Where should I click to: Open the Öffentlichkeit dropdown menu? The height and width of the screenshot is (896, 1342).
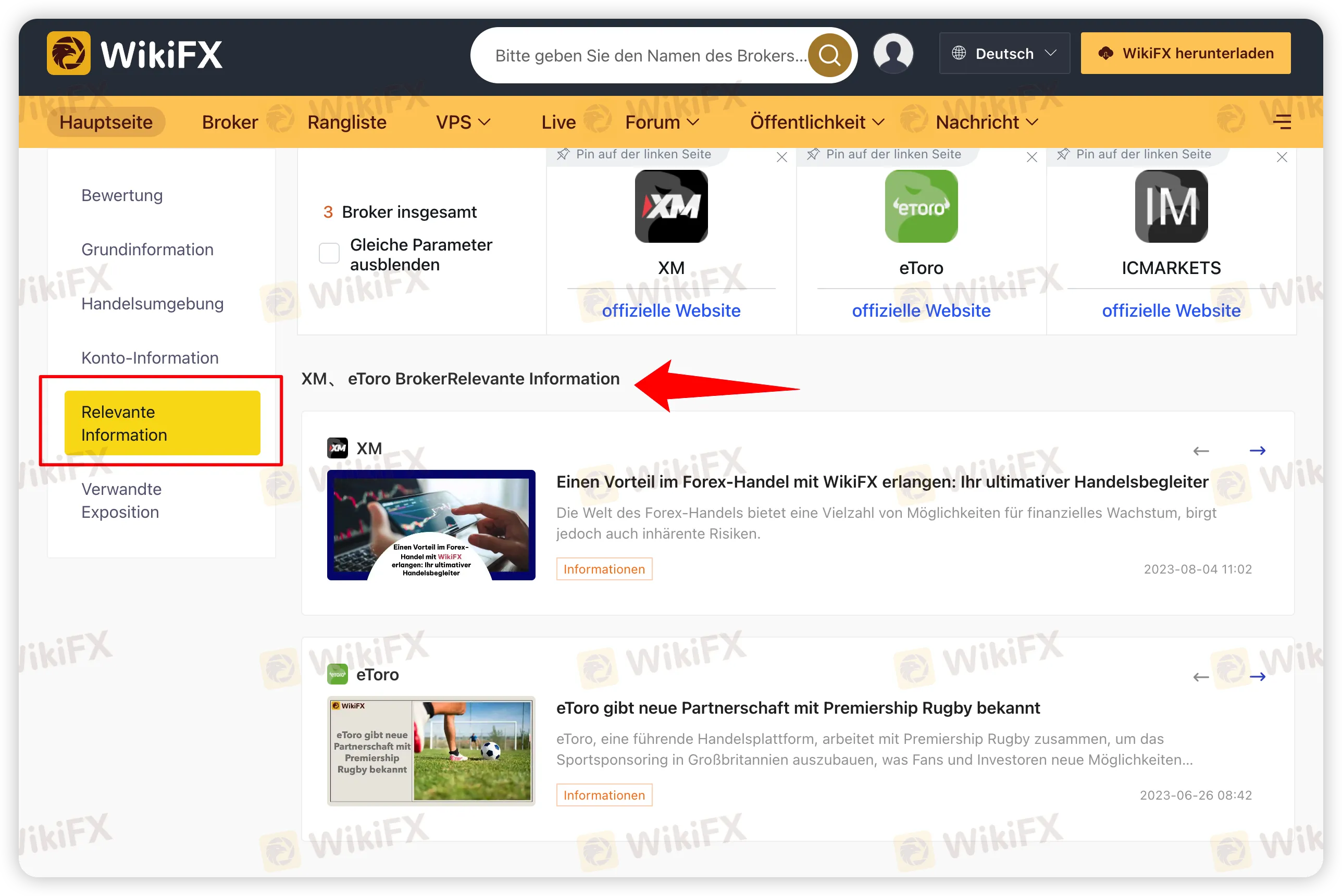pyautogui.click(x=816, y=122)
